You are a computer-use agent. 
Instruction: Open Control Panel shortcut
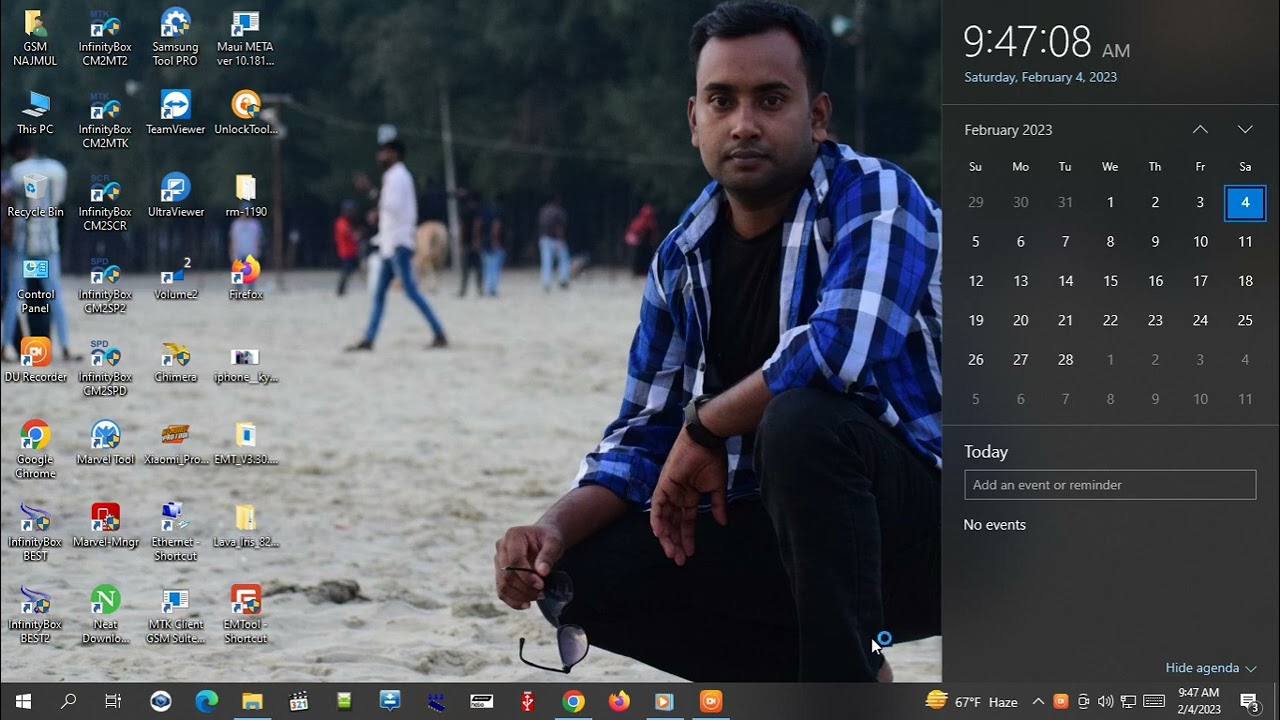35,286
